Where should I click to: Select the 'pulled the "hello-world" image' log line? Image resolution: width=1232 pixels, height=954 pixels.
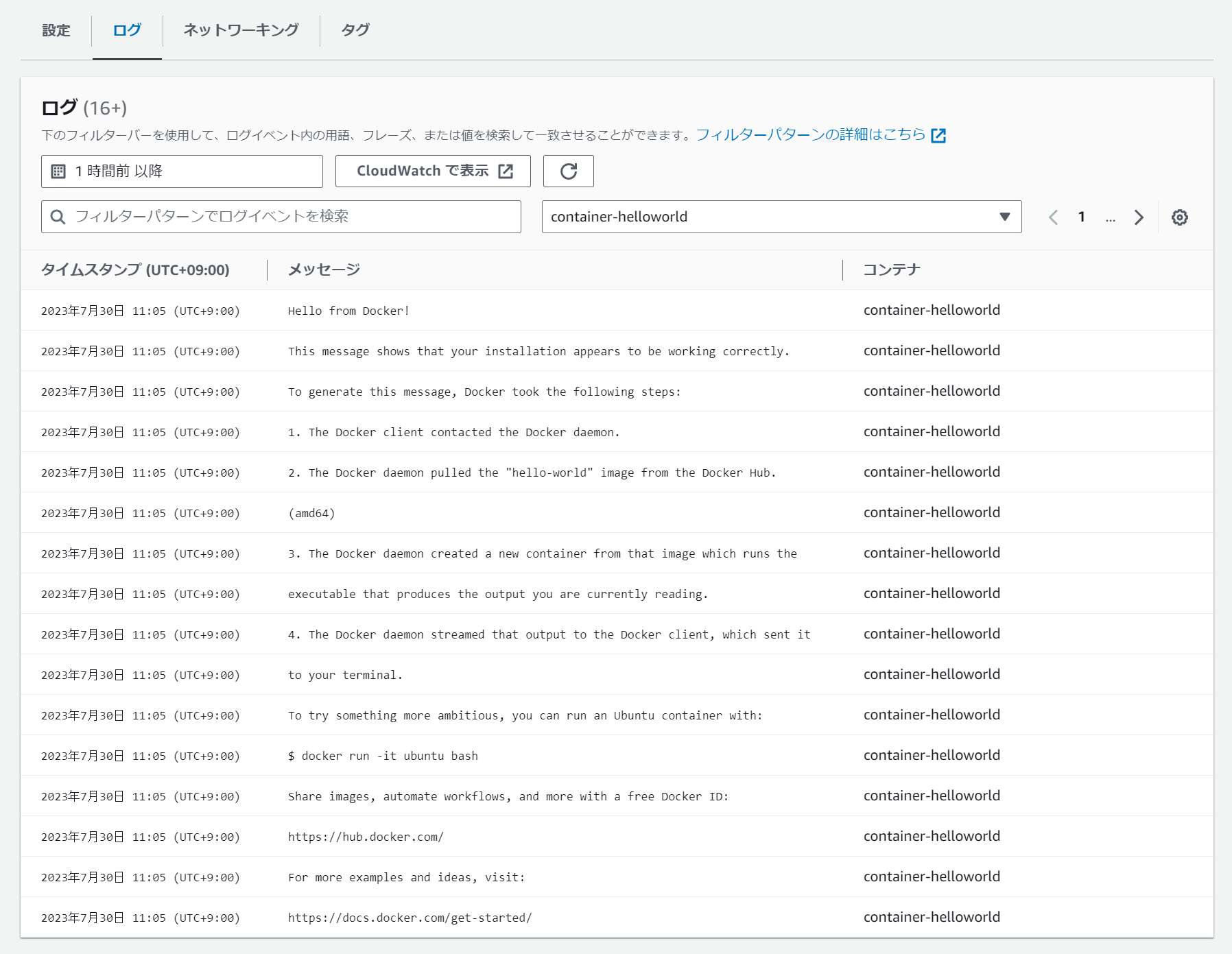tap(532, 473)
